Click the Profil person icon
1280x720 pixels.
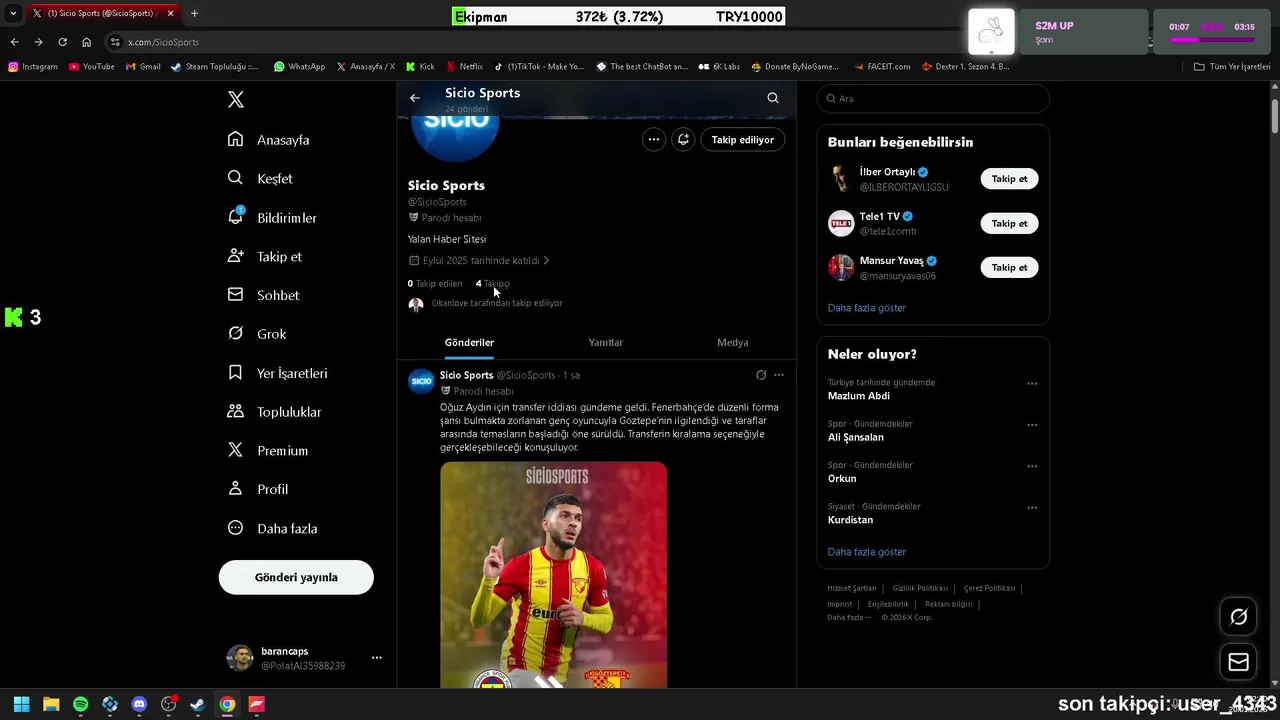(235, 489)
